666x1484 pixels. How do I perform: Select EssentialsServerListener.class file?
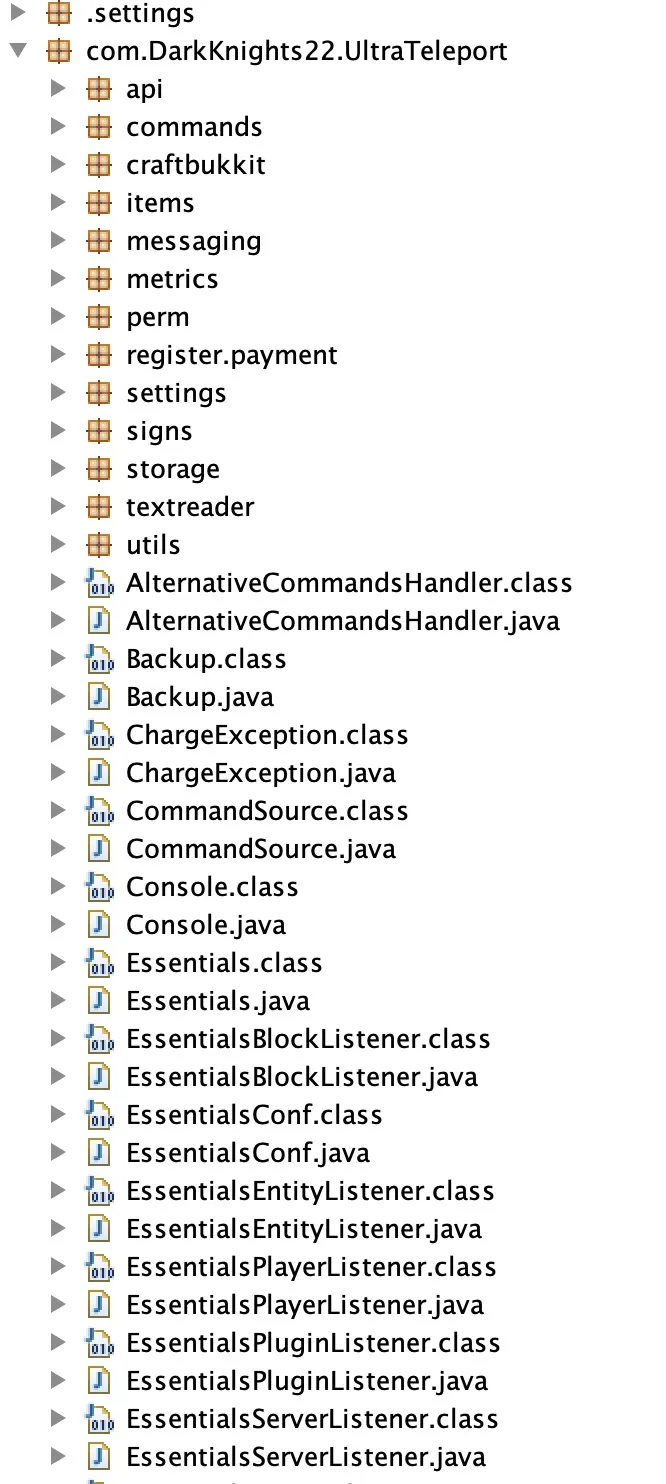click(x=312, y=1419)
